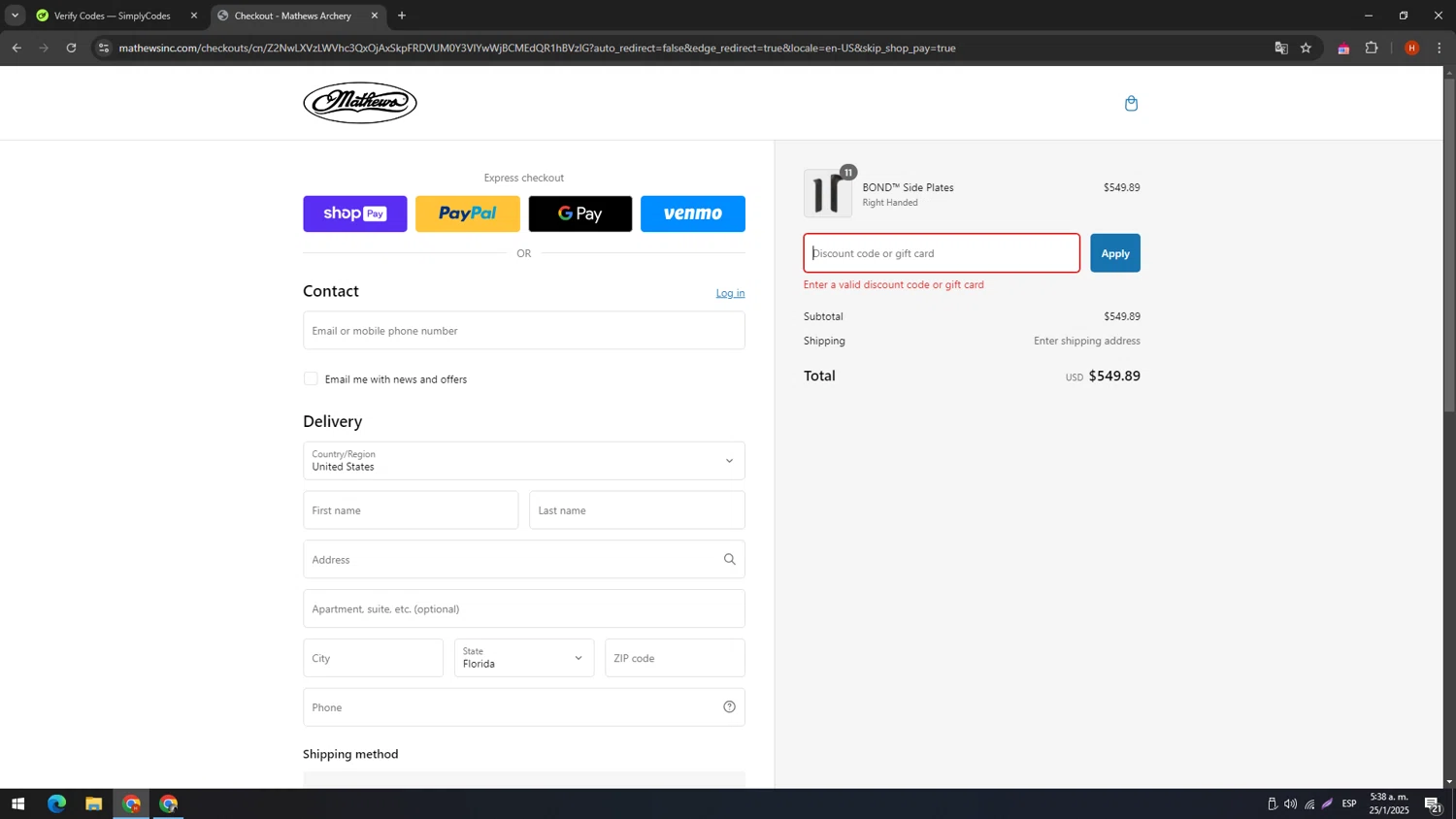The height and width of the screenshot is (819, 1456).
Task: Choose Venmo express checkout
Action: coord(693,213)
